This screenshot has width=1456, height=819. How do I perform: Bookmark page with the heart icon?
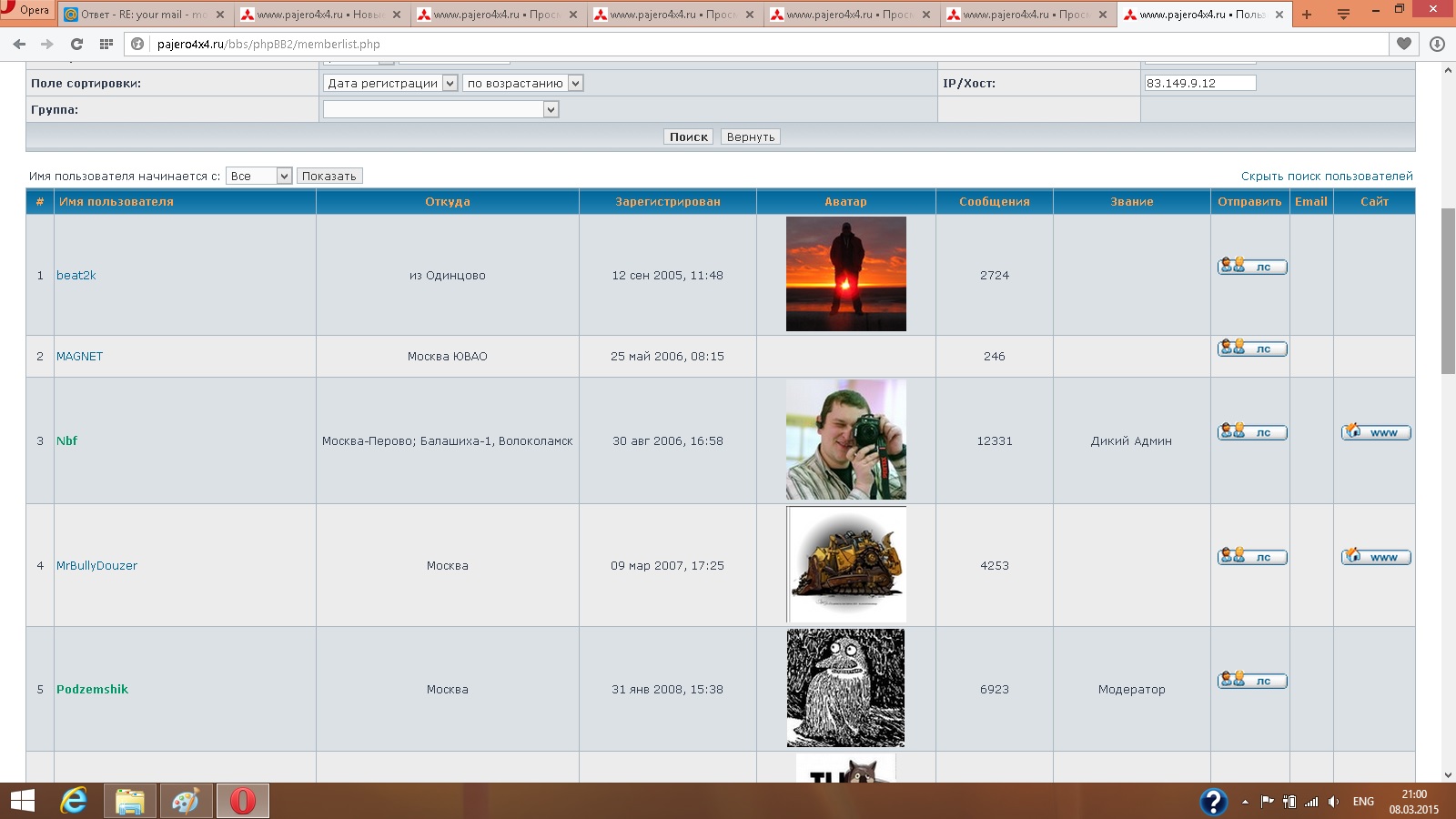(x=1404, y=44)
